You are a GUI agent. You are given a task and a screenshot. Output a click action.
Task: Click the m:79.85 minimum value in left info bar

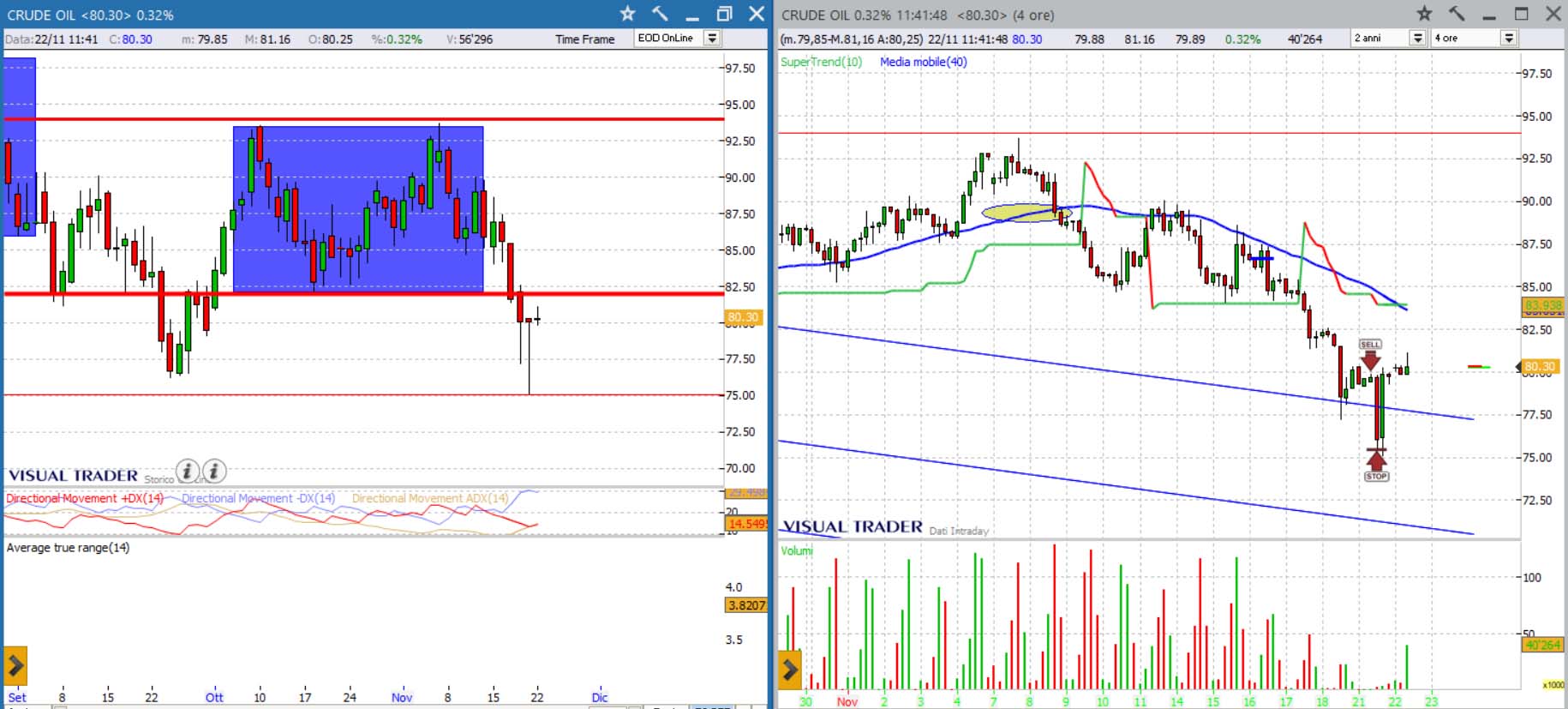coord(205,39)
